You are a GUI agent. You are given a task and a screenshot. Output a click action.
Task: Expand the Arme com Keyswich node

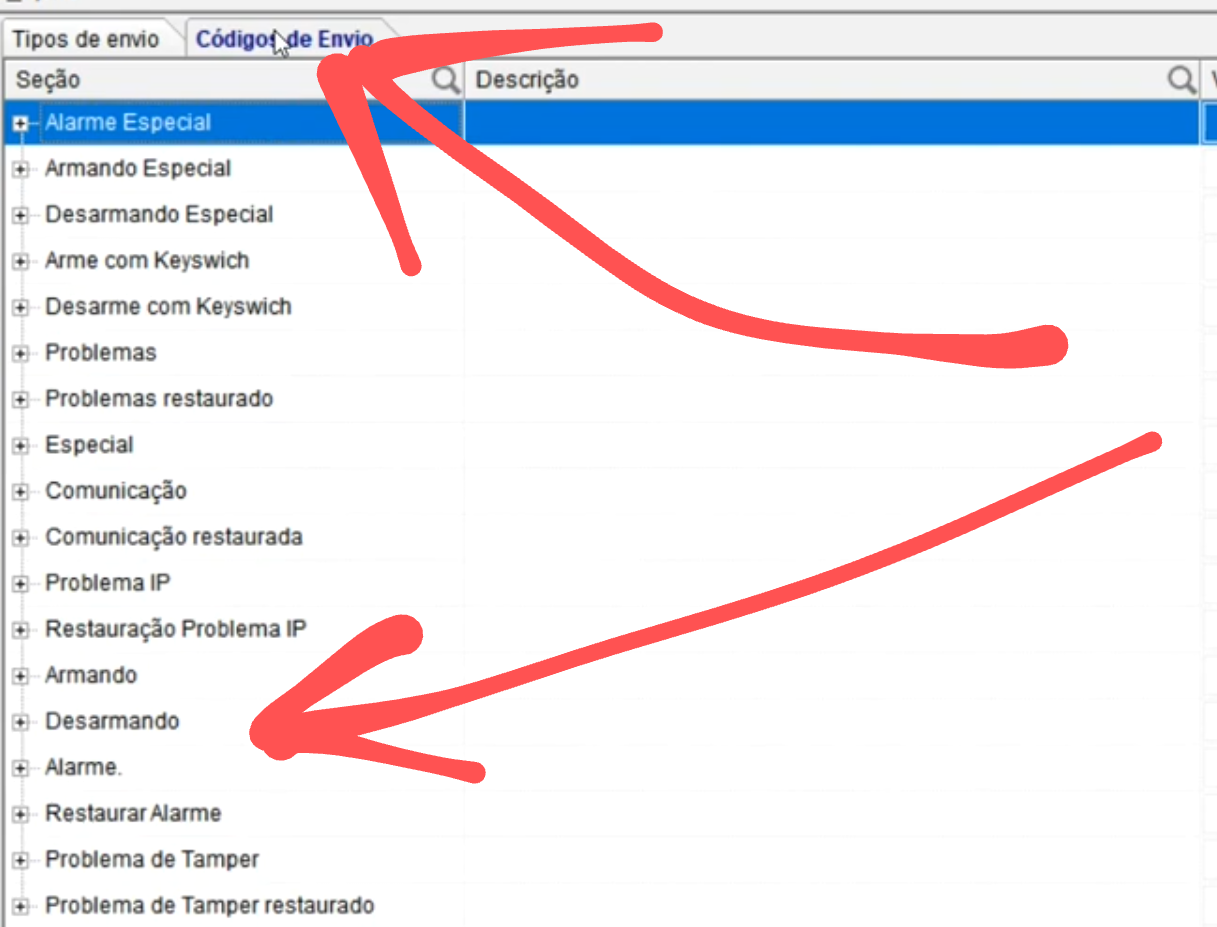[x=20, y=261]
